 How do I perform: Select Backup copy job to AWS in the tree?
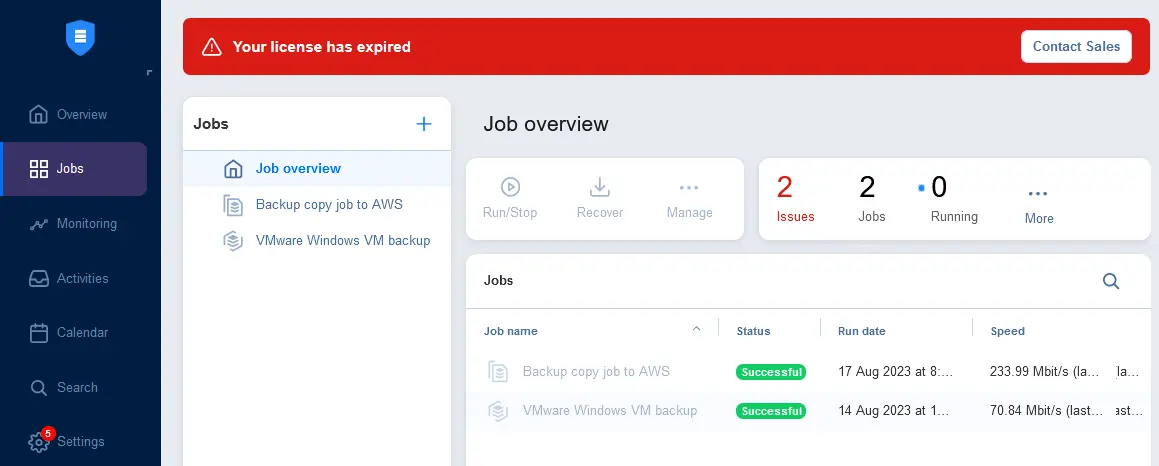point(317,205)
